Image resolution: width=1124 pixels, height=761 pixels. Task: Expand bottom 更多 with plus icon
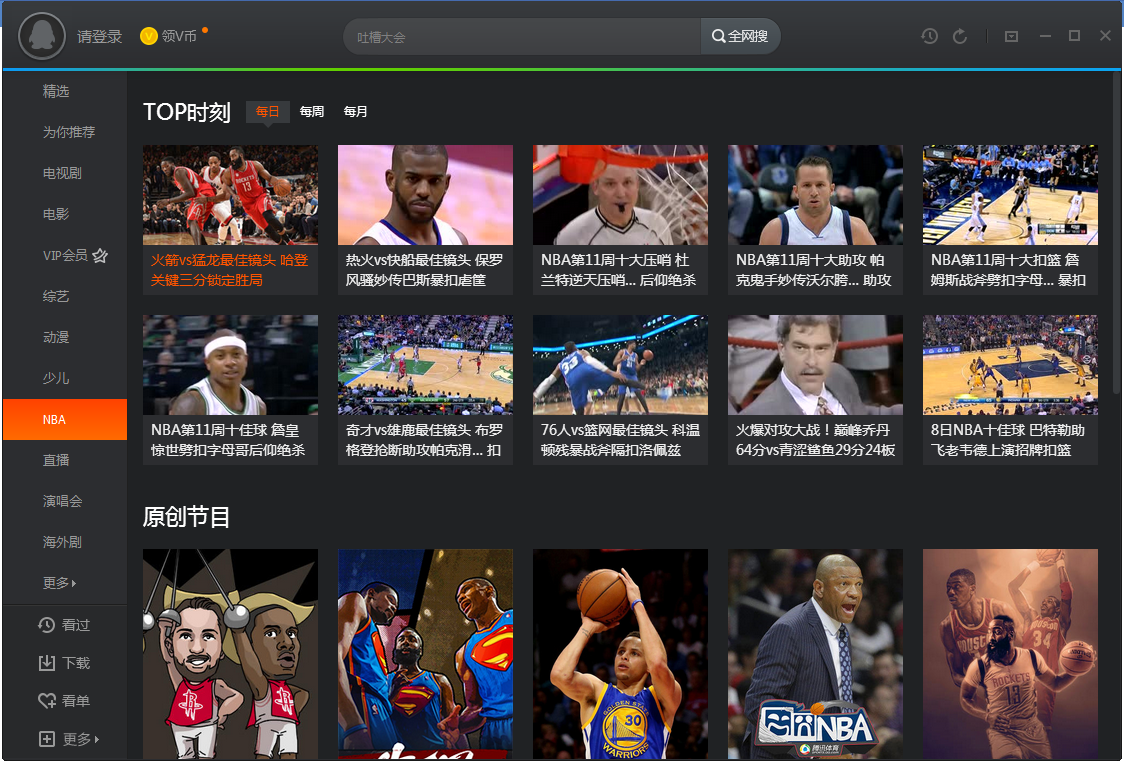[x=68, y=739]
